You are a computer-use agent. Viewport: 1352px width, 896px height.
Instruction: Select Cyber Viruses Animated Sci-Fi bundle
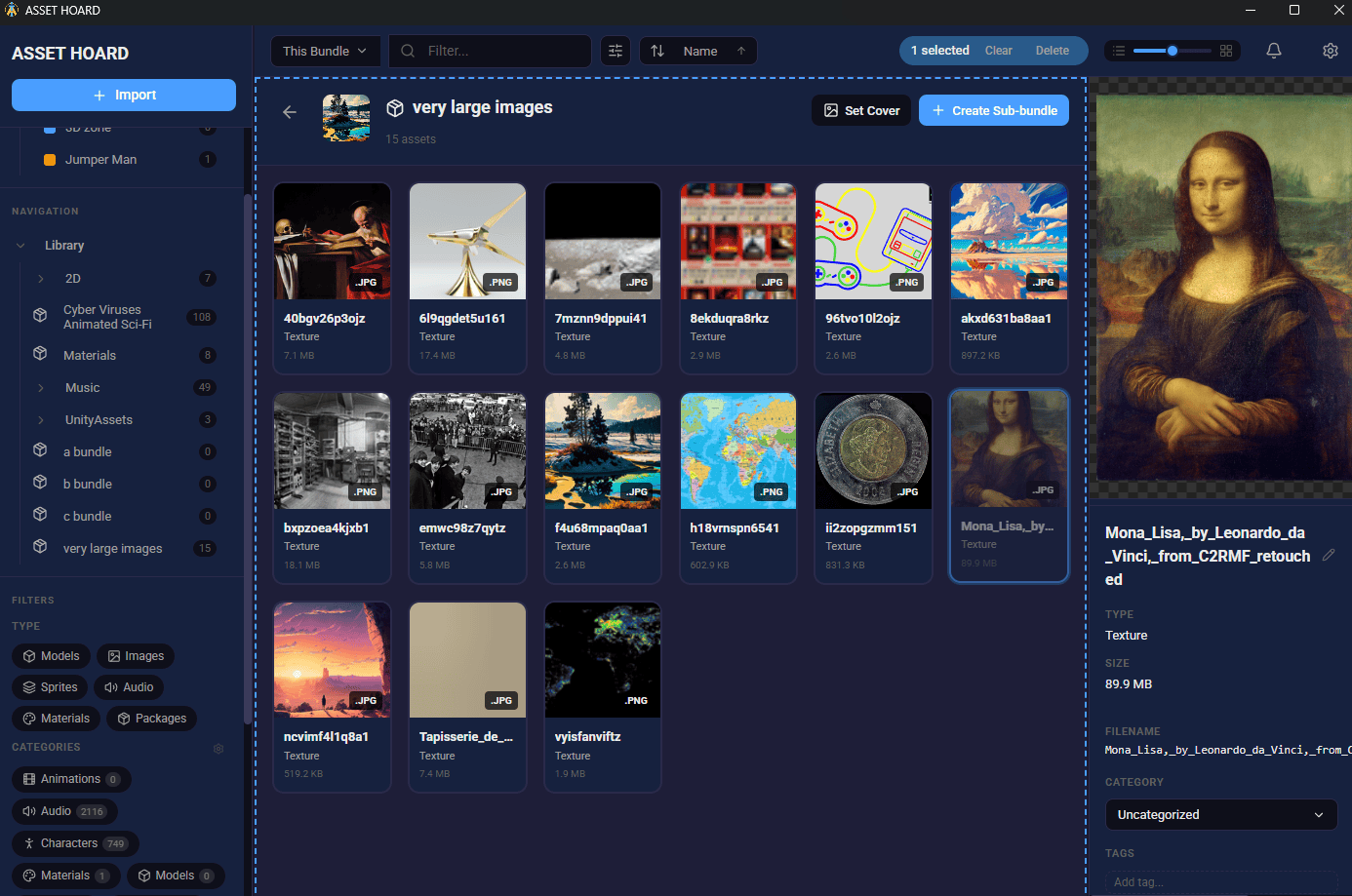point(107,317)
